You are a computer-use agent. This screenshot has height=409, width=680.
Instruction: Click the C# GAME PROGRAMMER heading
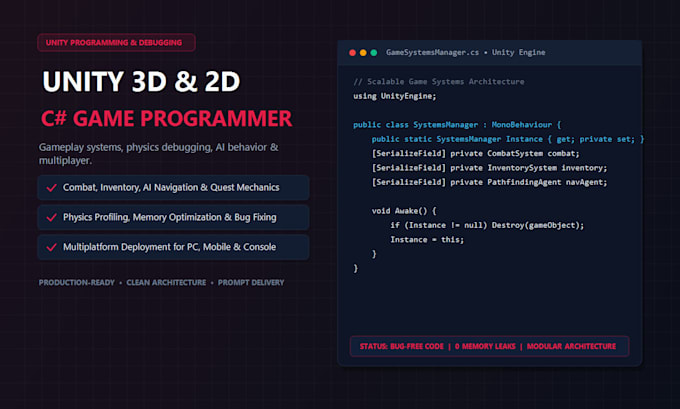[x=167, y=118]
